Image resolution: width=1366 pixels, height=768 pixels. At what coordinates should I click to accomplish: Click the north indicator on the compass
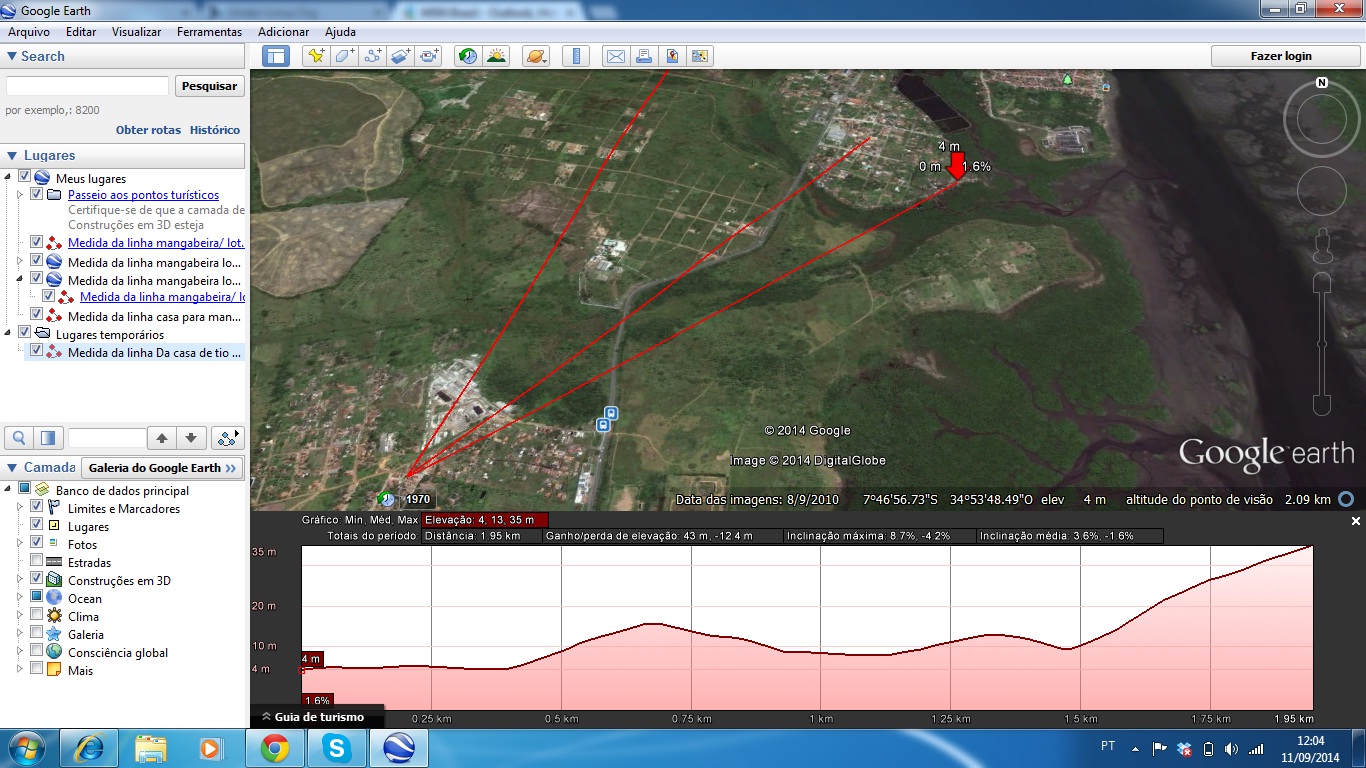(1322, 83)
